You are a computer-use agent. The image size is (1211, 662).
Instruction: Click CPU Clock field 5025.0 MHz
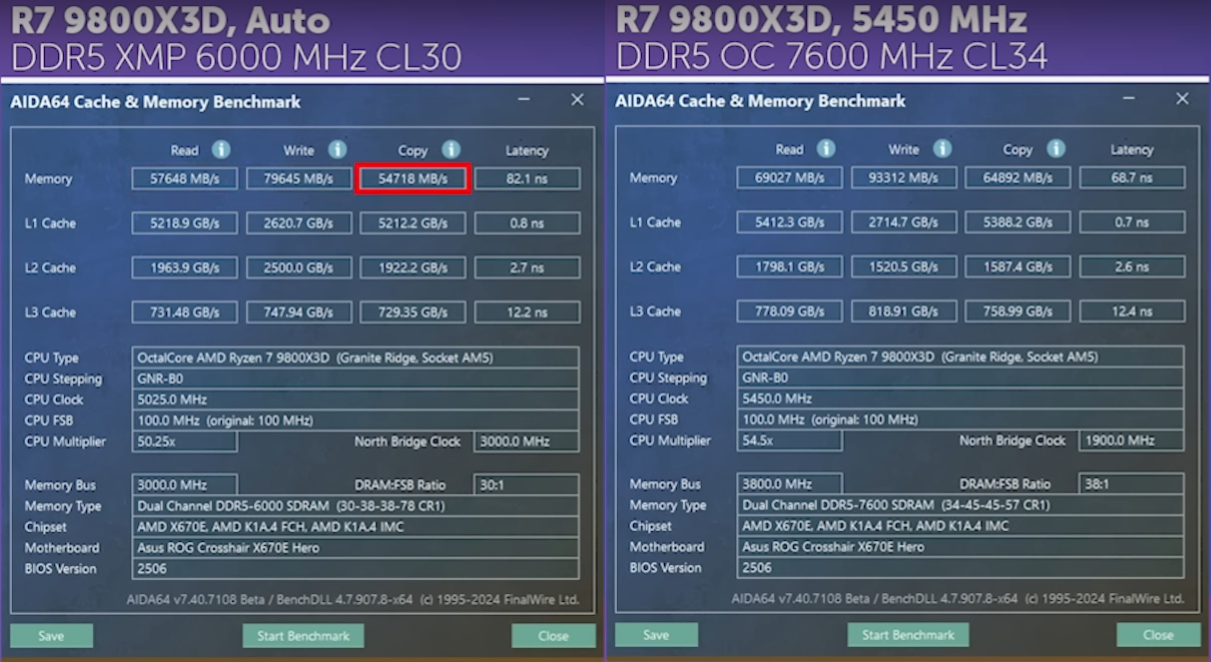[355, 400]
